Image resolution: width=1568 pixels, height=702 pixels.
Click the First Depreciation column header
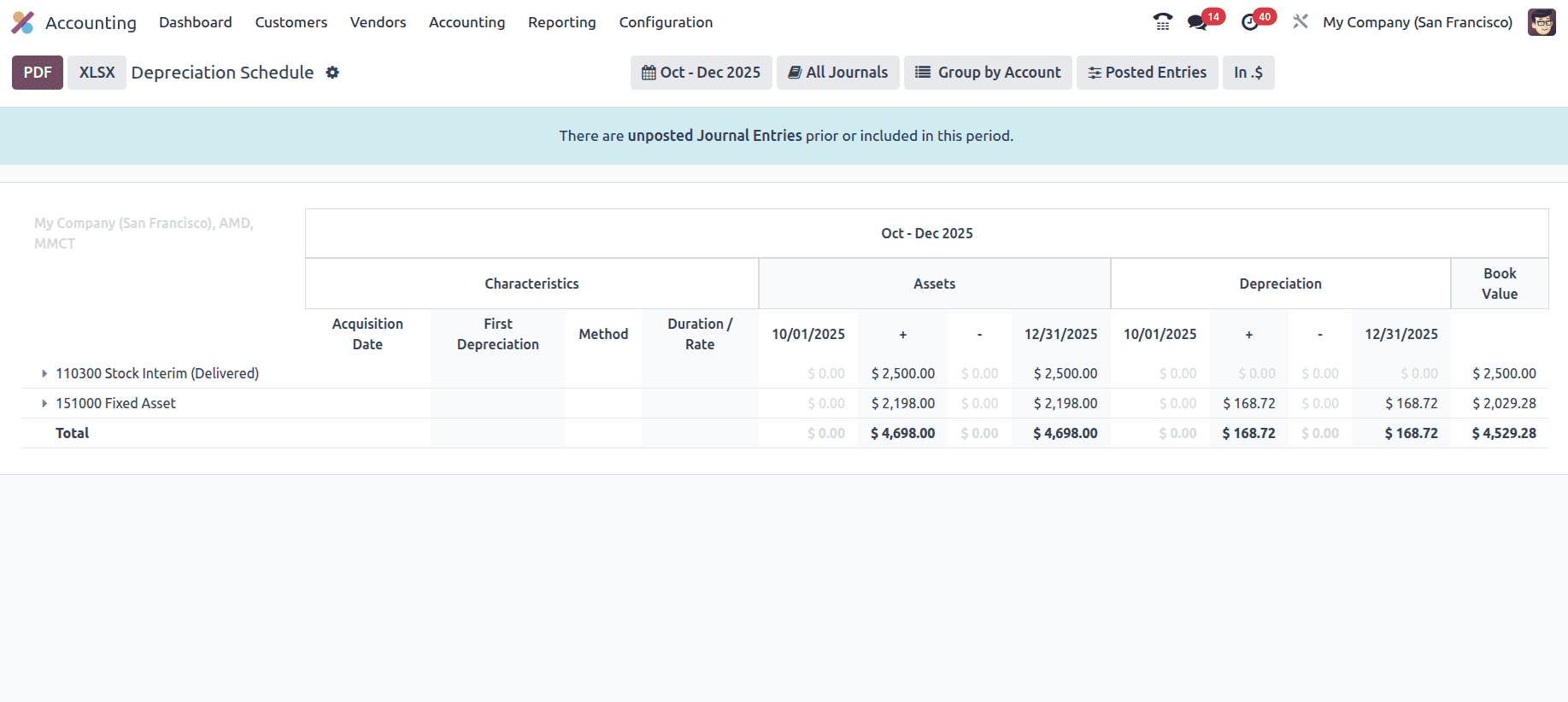(498, 334)
